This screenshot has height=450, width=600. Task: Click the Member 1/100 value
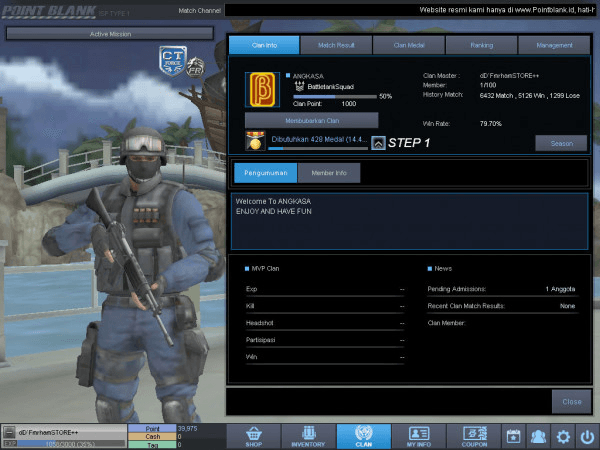(x=488, y=85)
